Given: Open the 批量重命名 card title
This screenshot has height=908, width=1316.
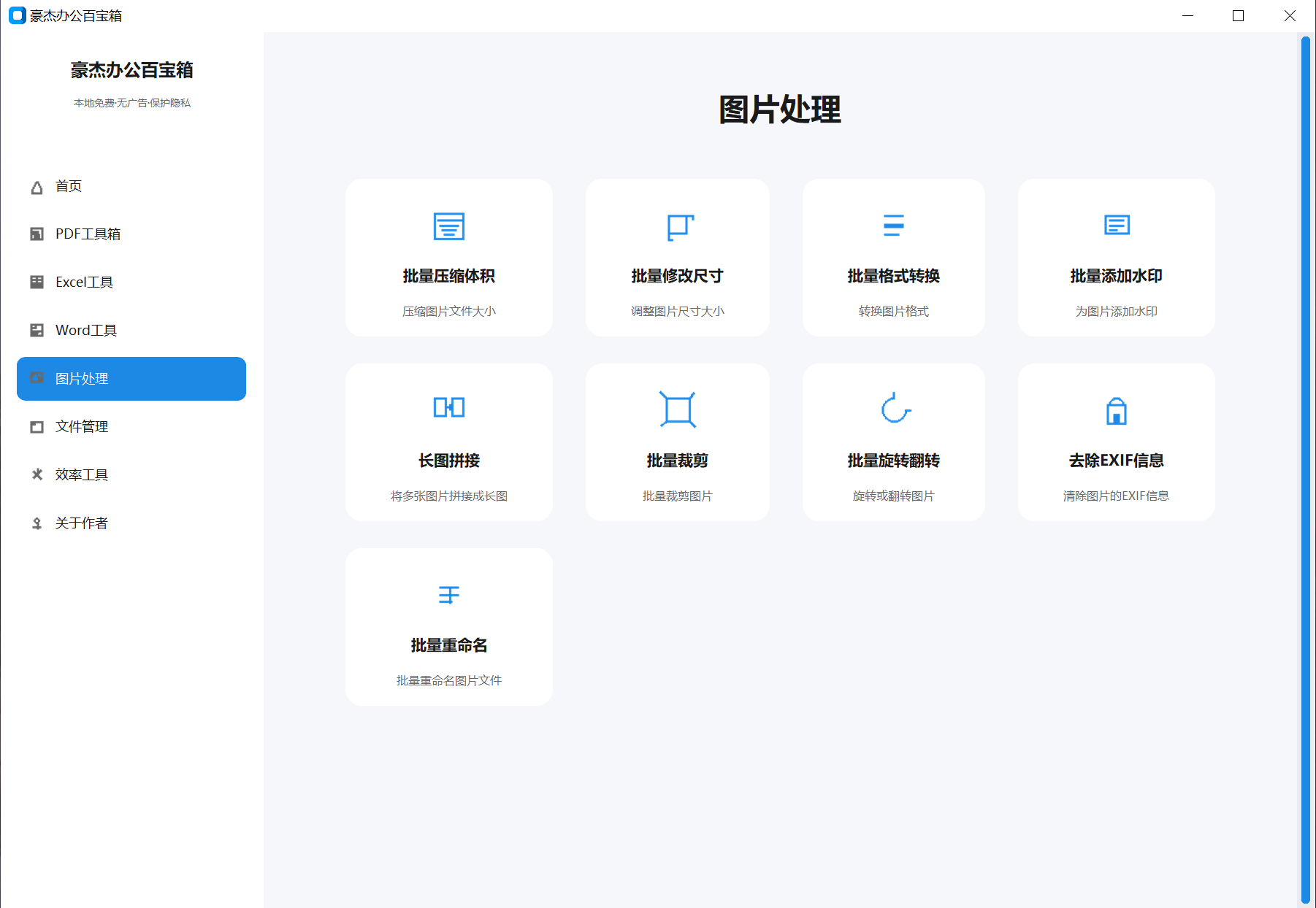Looking at the screenshot, I should pos(449,645).
